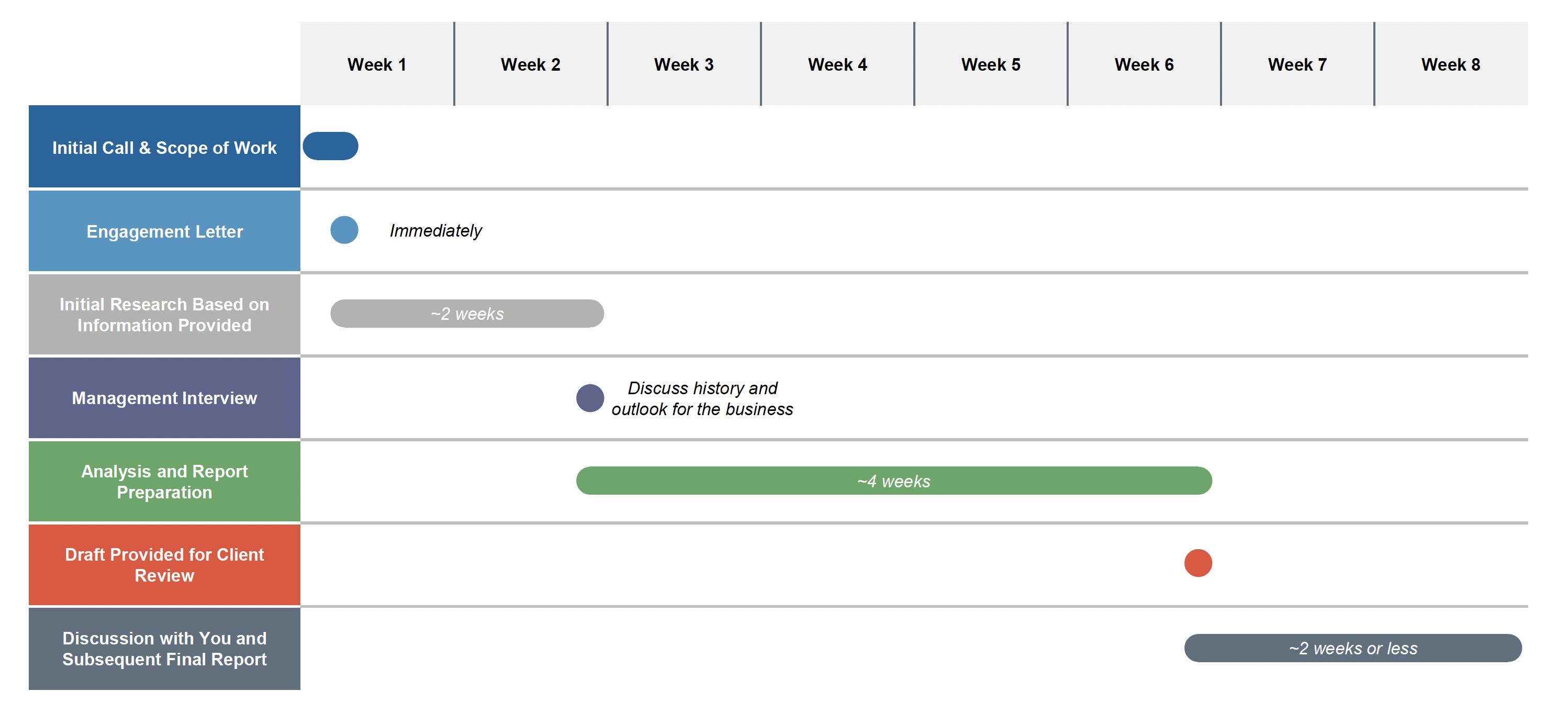Image resolution: width=1568 pixels, height=713 pixels.
Task: Select the Discuss history and outlook annotation
Action: pyautogui.click(x=702, y=399)
